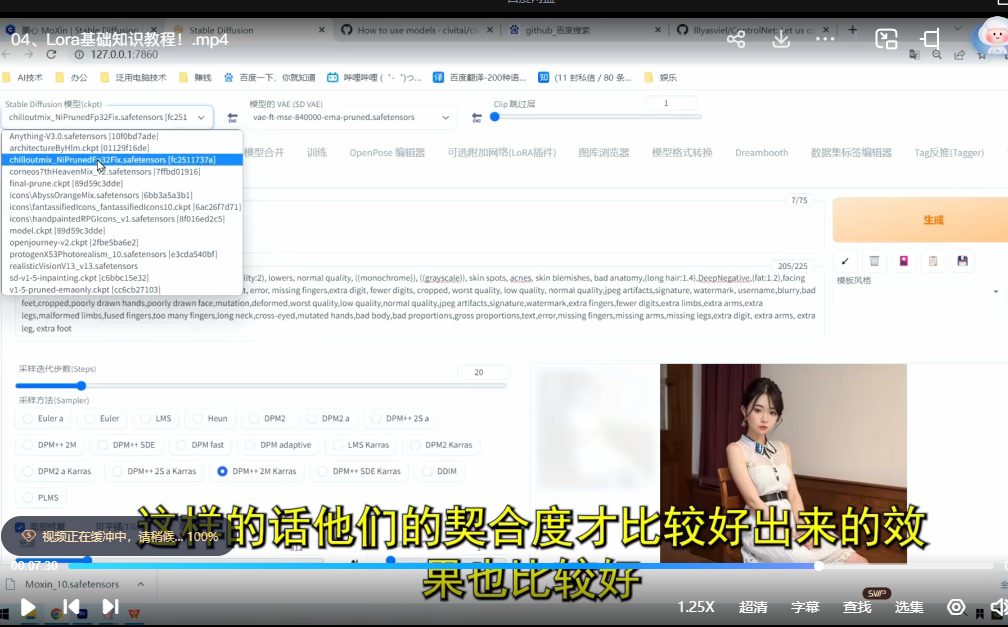Select the Euler a sampler
The image size is (1008, 627).
[44, 419]
